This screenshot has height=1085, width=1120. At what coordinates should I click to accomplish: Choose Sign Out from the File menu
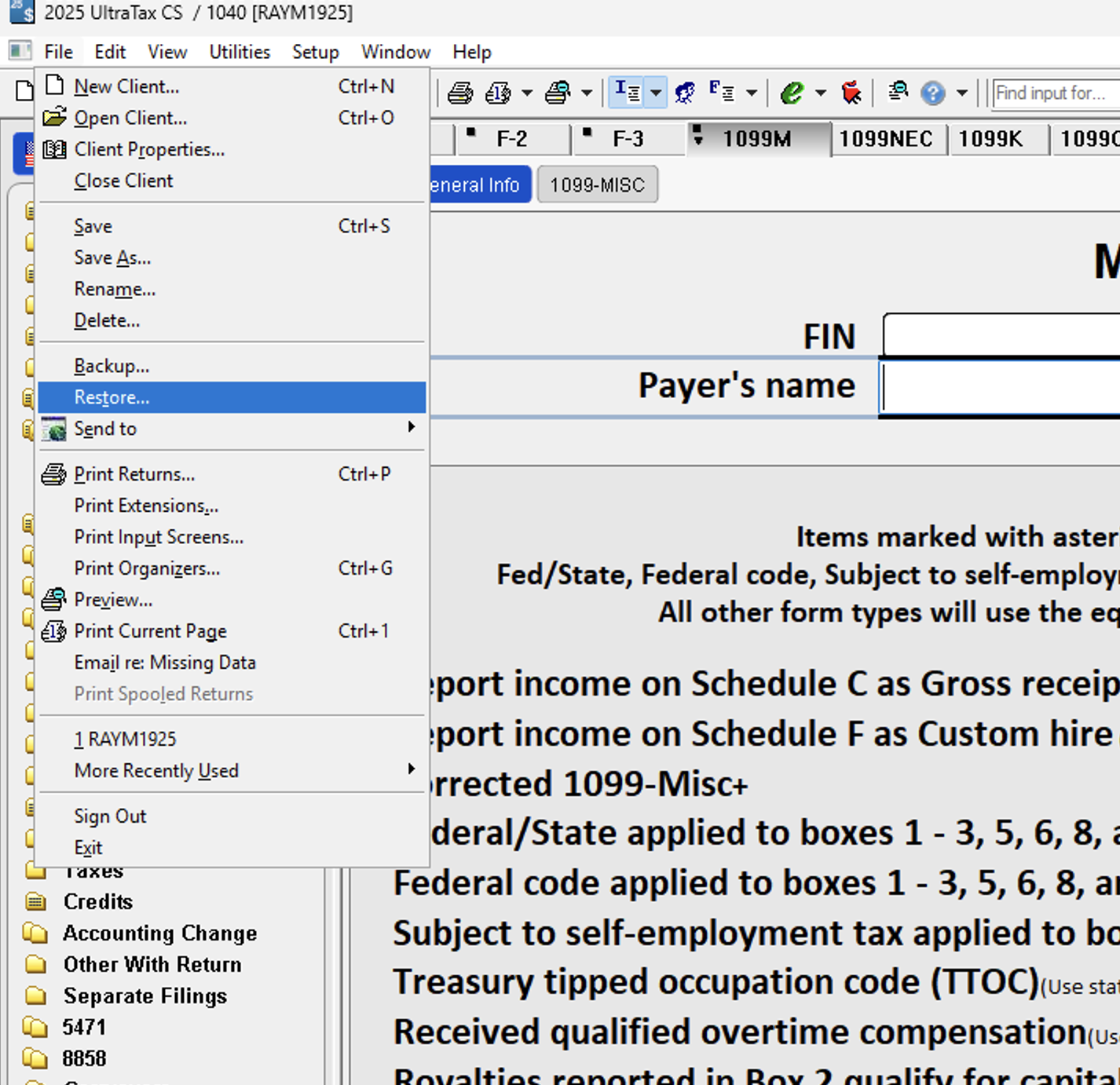tap(232, 816)
